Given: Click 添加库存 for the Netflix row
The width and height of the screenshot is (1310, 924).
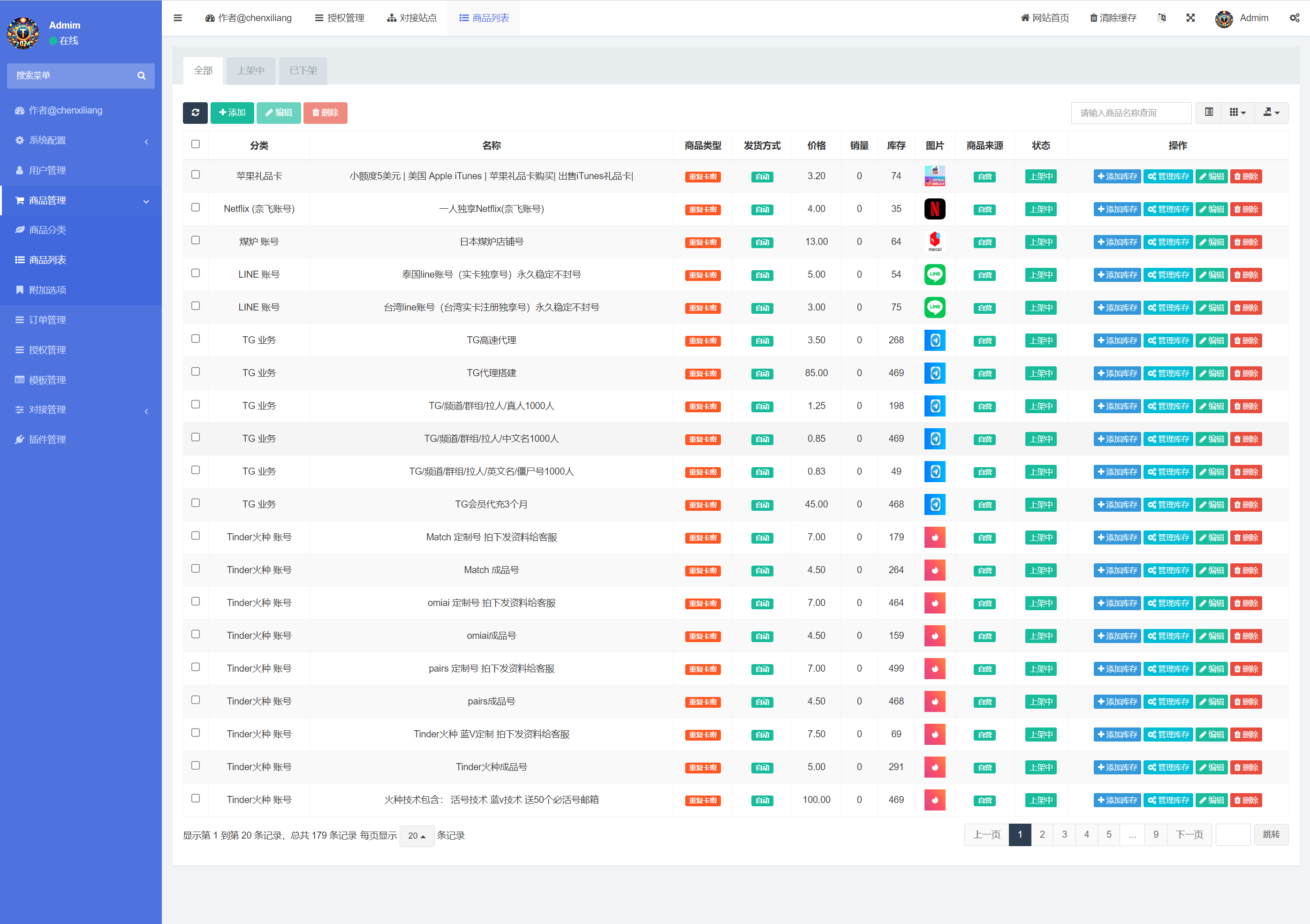Looking at the screenshot, I should tap(1117, 209).
